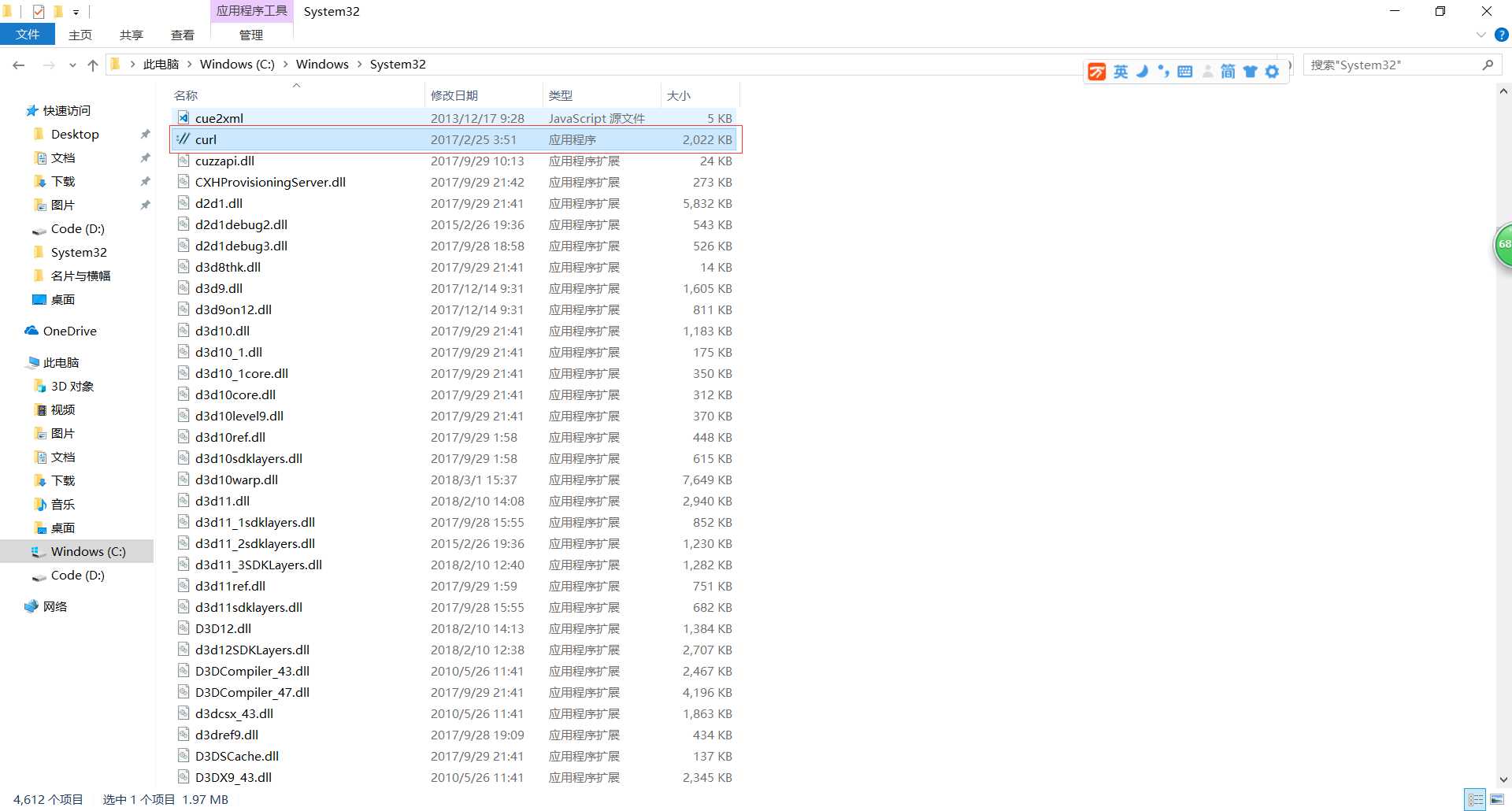
Task: Open the 名片与横幅 folder in sidebar
Action: (x=80, y=276)
